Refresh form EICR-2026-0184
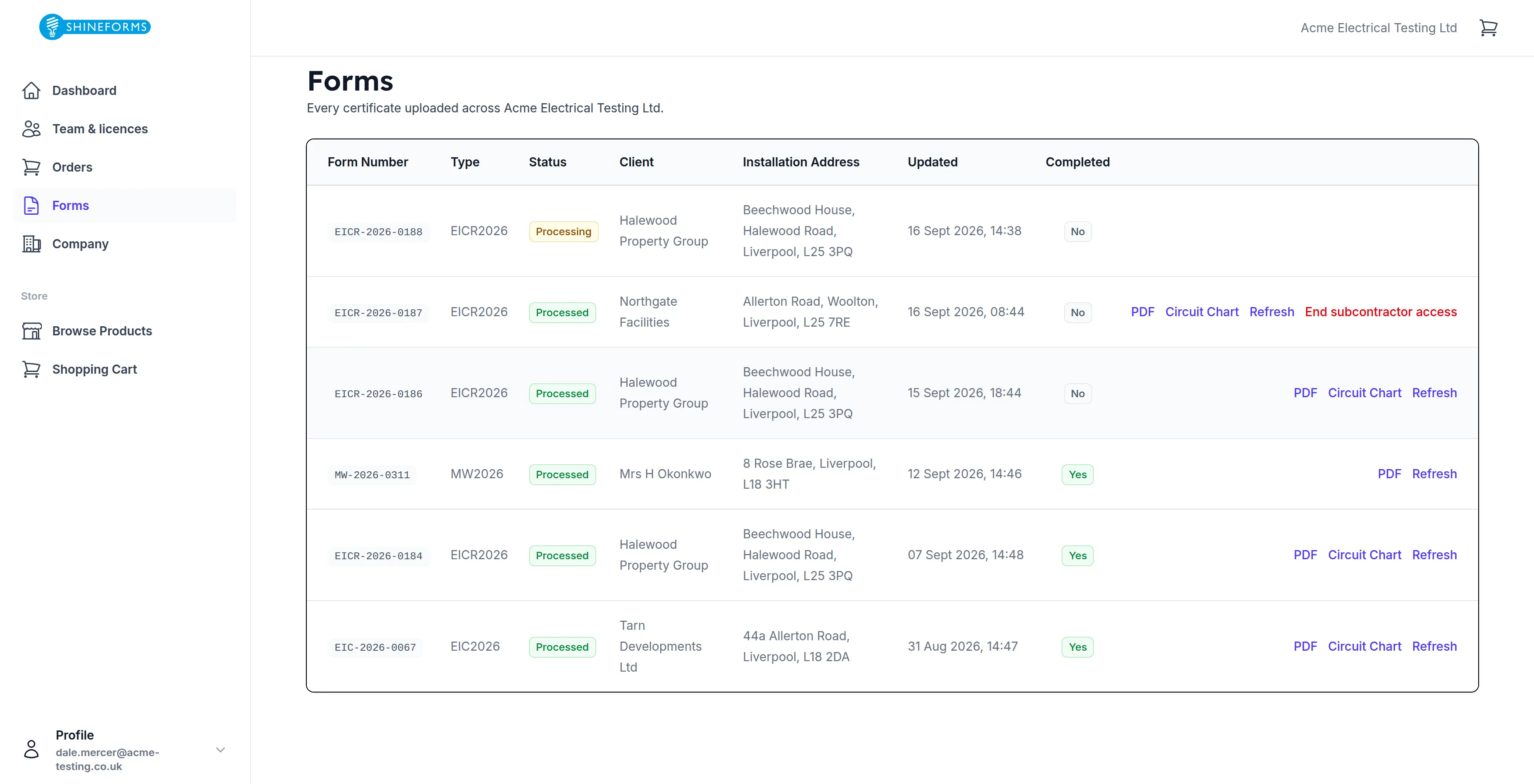The image size is (1534, 784). pos(1434,555)
